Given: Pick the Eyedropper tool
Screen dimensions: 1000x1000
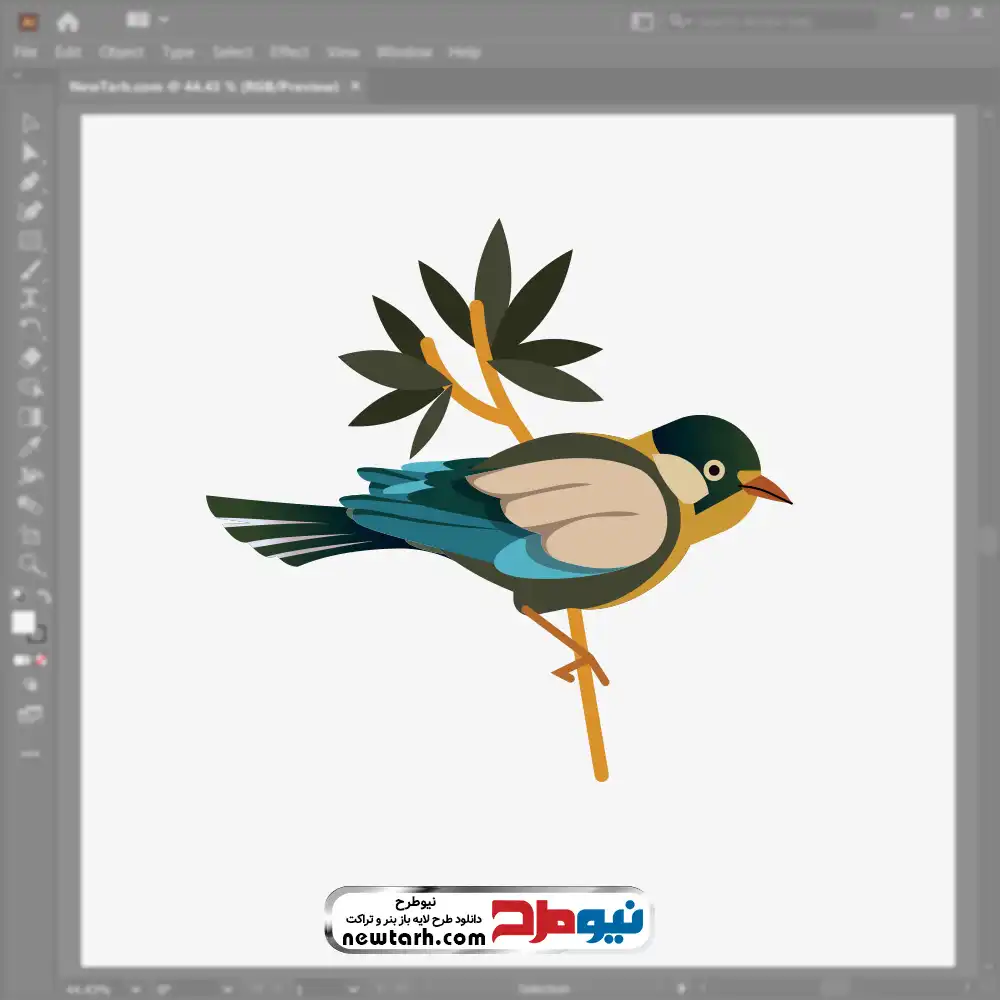Looking at the screenshot, I should click(x=30, y=446).
